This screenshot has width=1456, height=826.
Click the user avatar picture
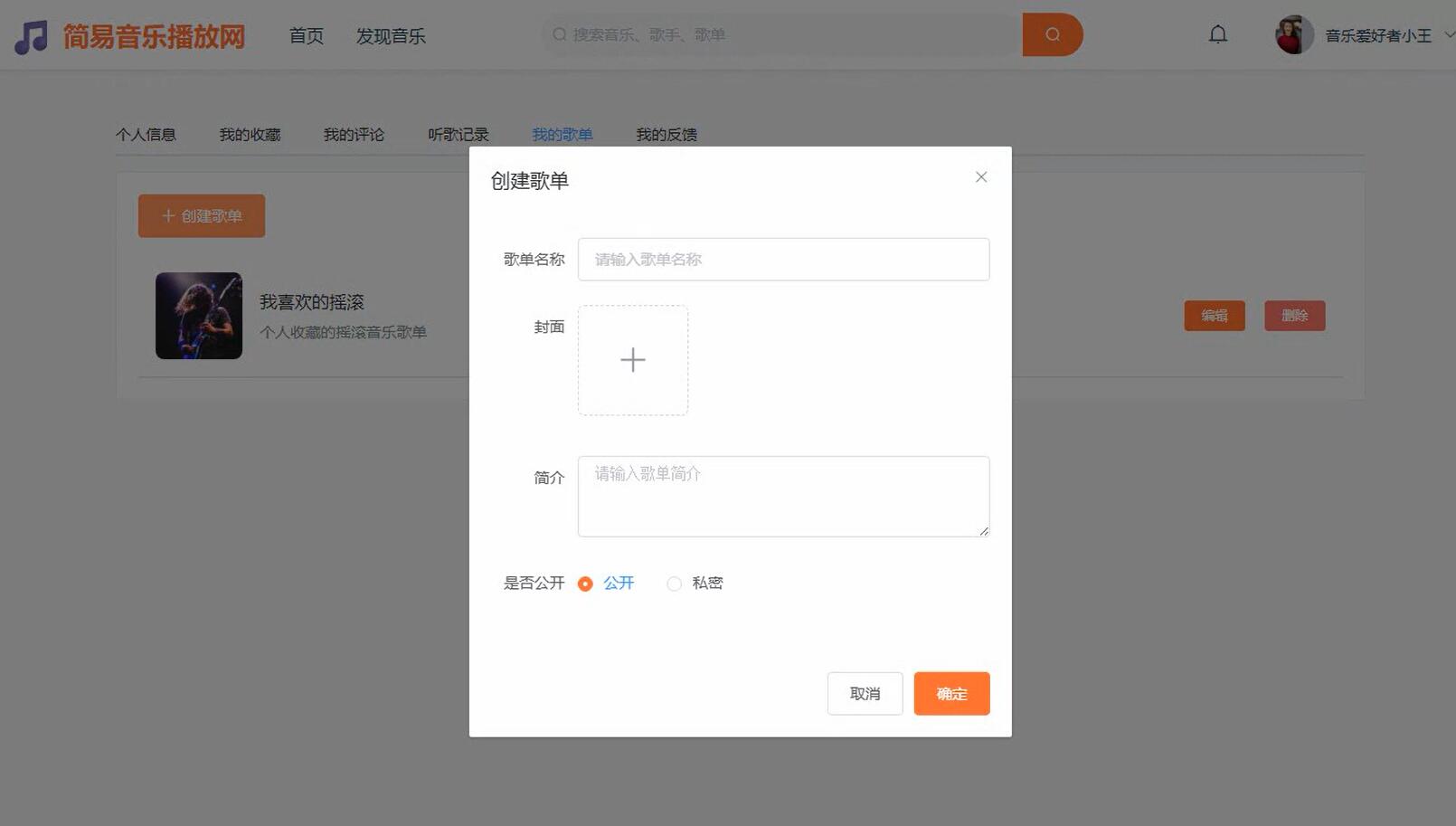pyautogui.click(x=1294, y=35)
